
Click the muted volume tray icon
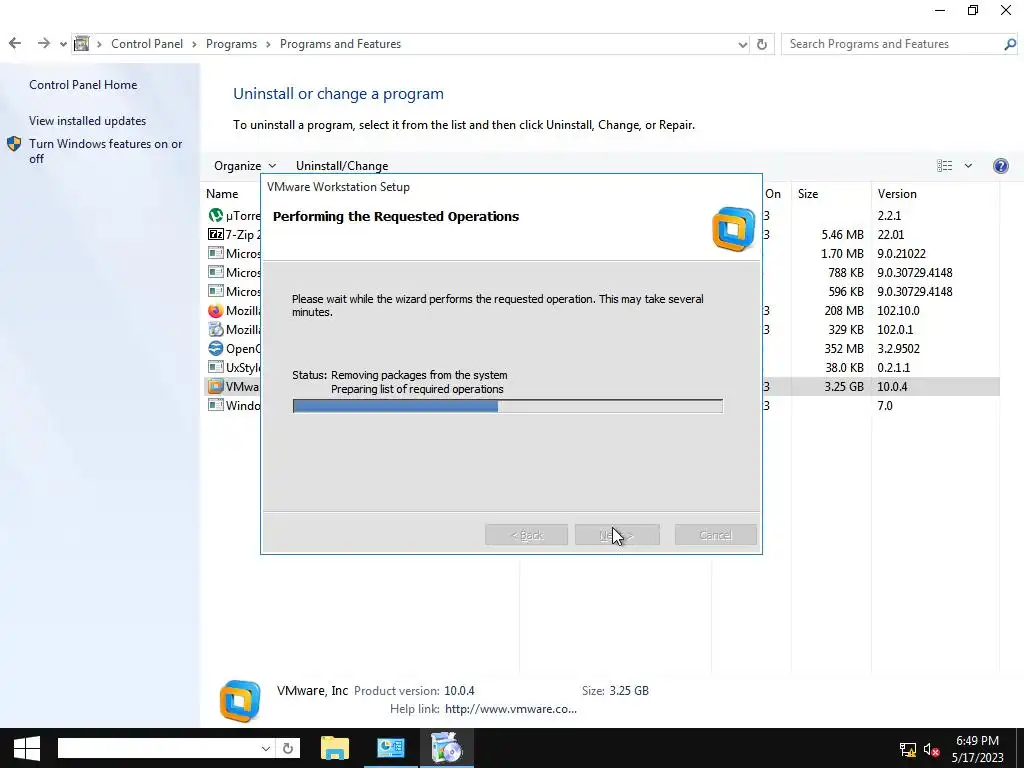931,750
